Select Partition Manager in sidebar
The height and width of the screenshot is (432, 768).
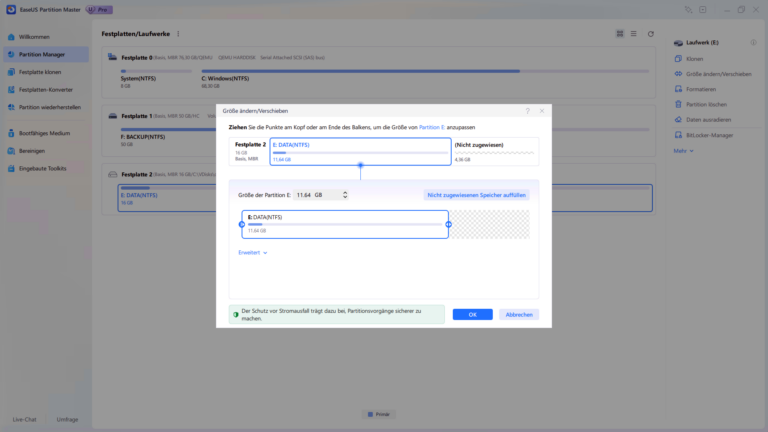pos(46,54)
